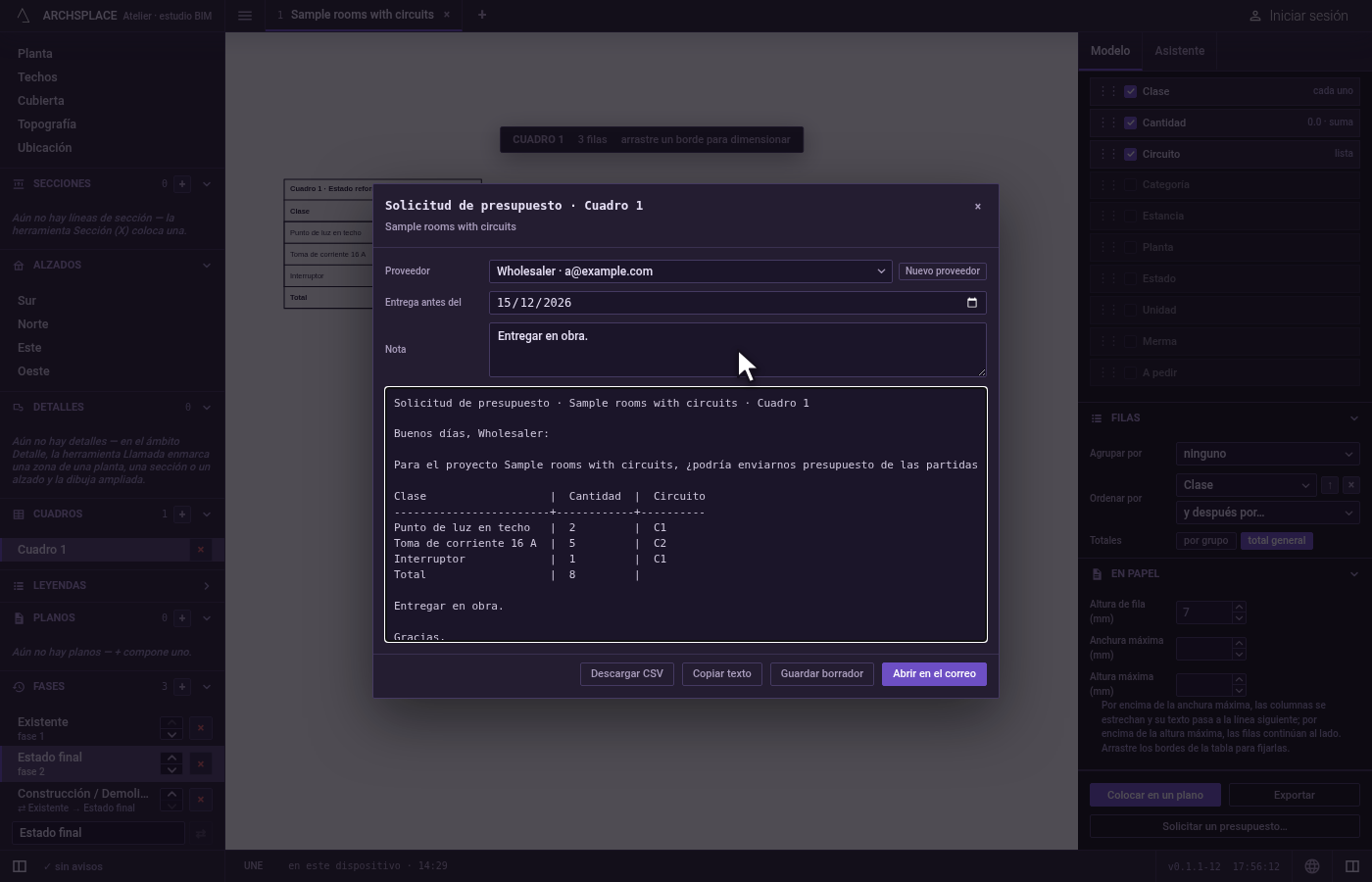
Task: Open the hamburger menu icon
Action: 245,16
